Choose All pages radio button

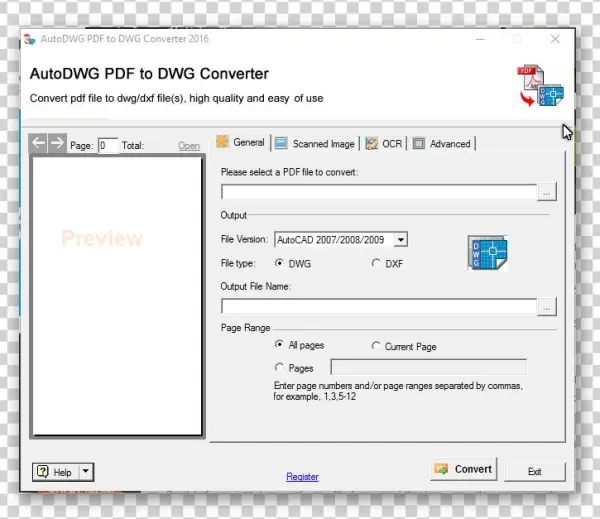pos(279,345)
